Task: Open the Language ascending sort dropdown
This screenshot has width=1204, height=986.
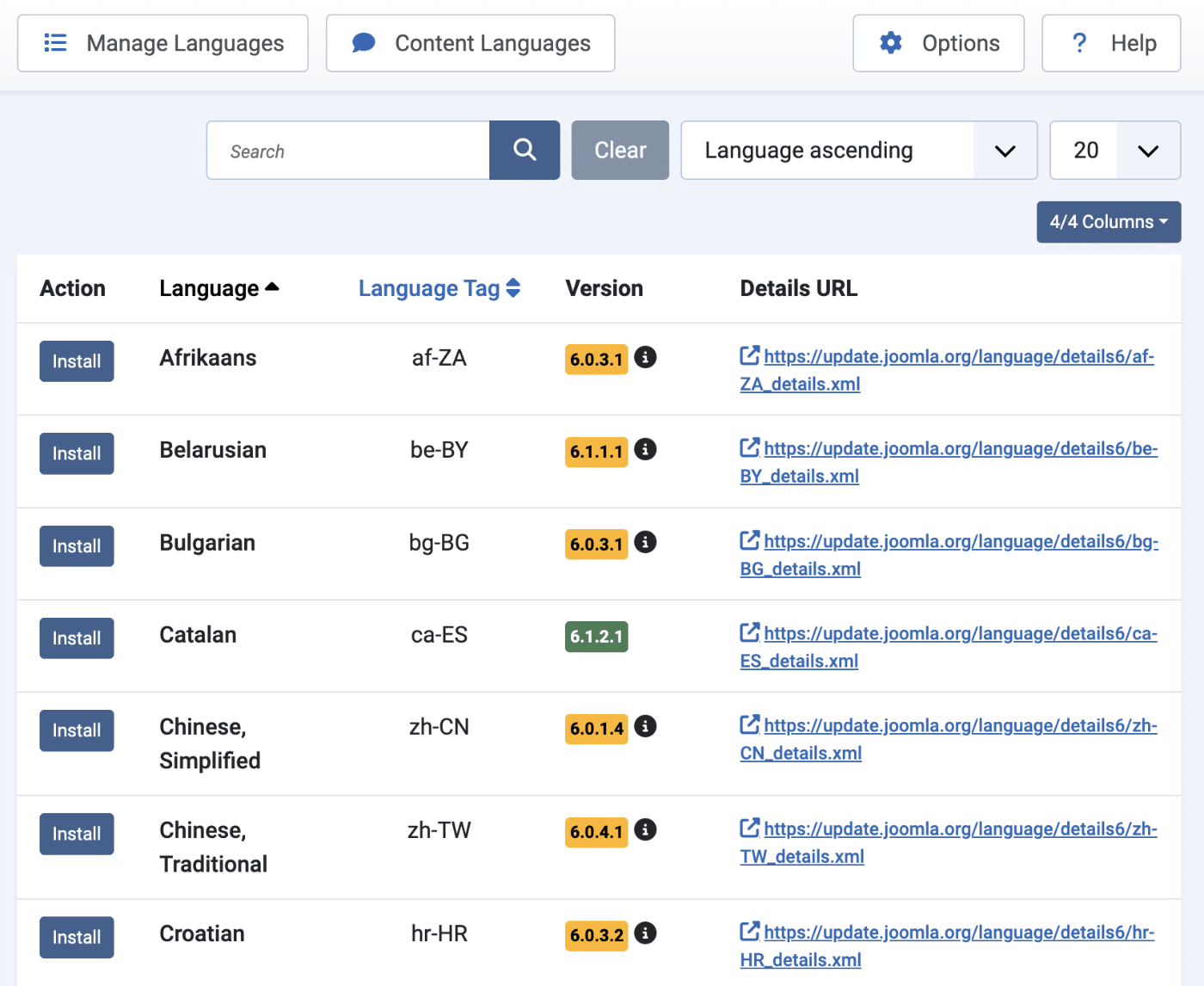Action: click(859, 151)
